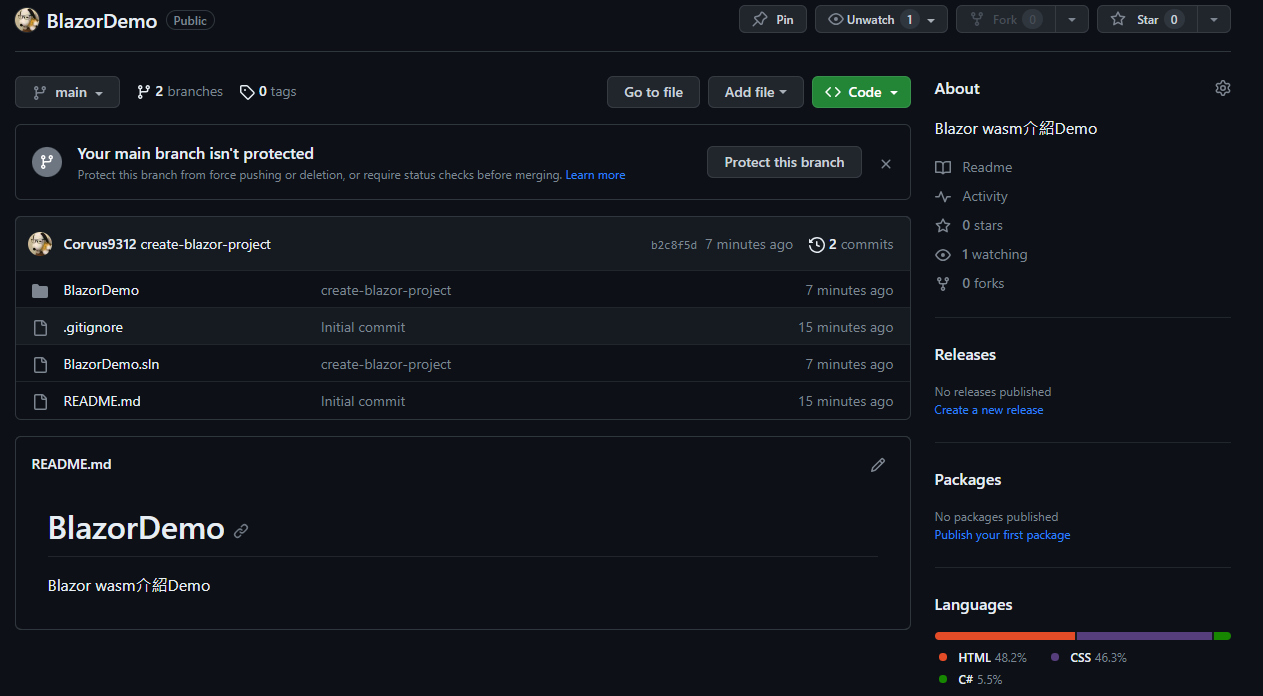This screenshot has width=1263, height=696.
Task: Click the book icon beside Readme
Action: (942, 167)
